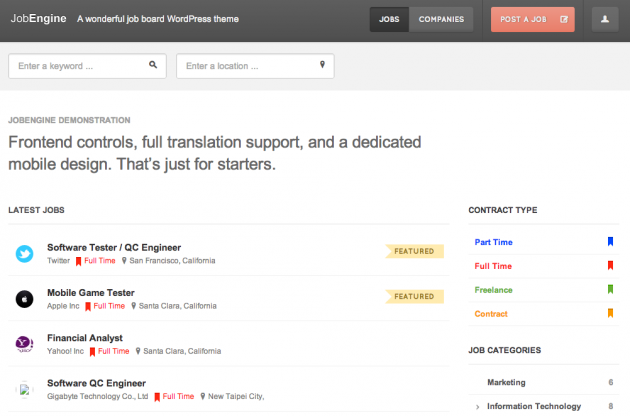
Task: Click the green Freelance bookmark icon
Action: point(610,289)
